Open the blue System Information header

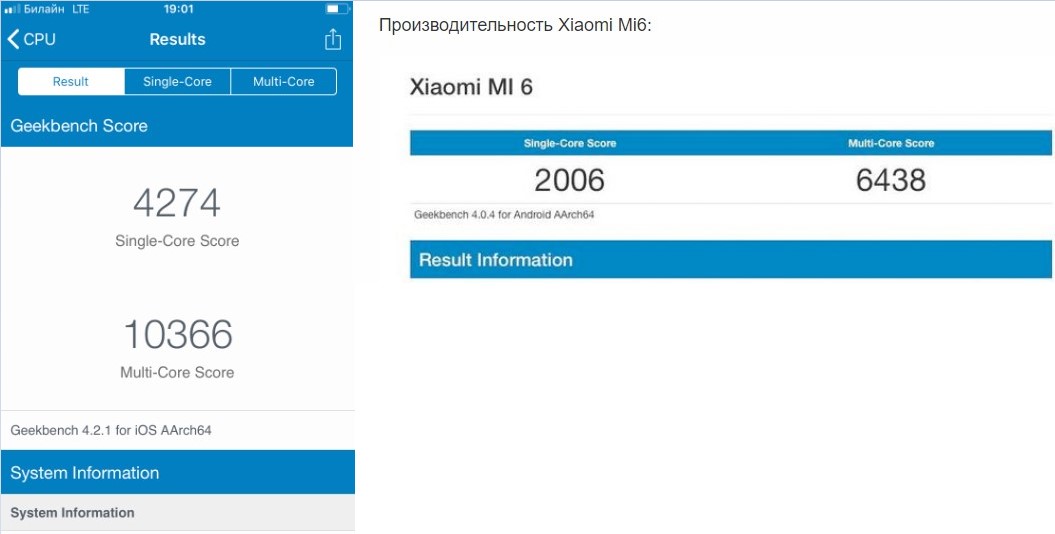178,472
